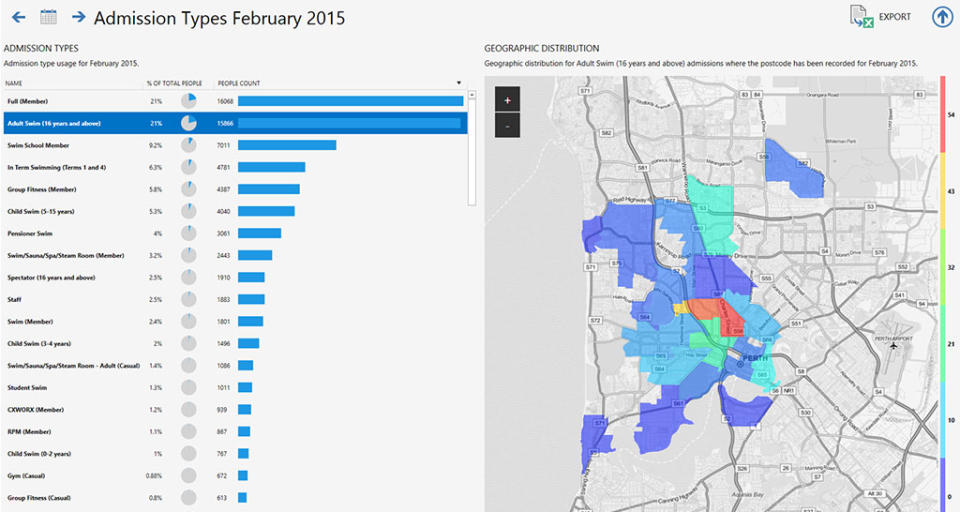Click the Excel export icon
Screen dimensions: 960x512
(x=861, y=17)
